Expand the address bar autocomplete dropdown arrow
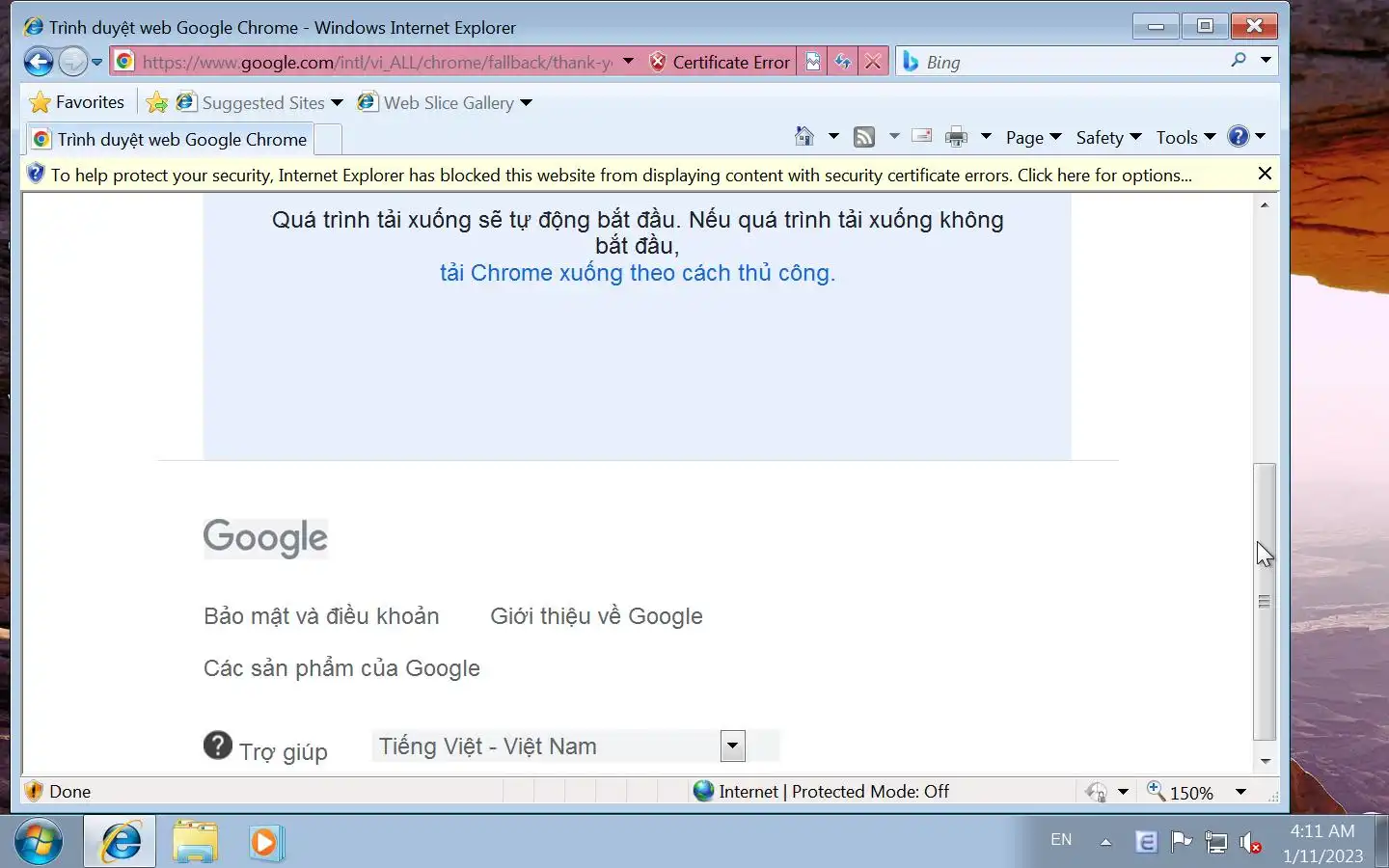This screenshot has width=1389, height=868. [628, 61]
